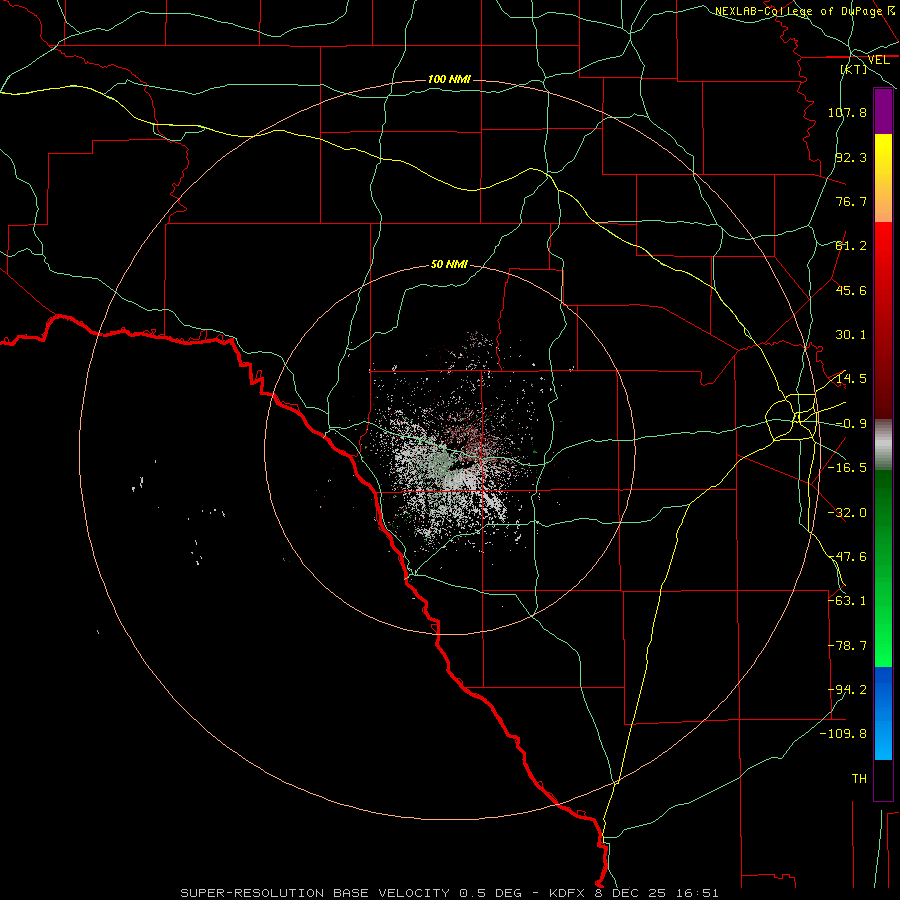900x900 pixels.
Task: Click the 92.3 velocity scale value
Action: pos(851,157)
